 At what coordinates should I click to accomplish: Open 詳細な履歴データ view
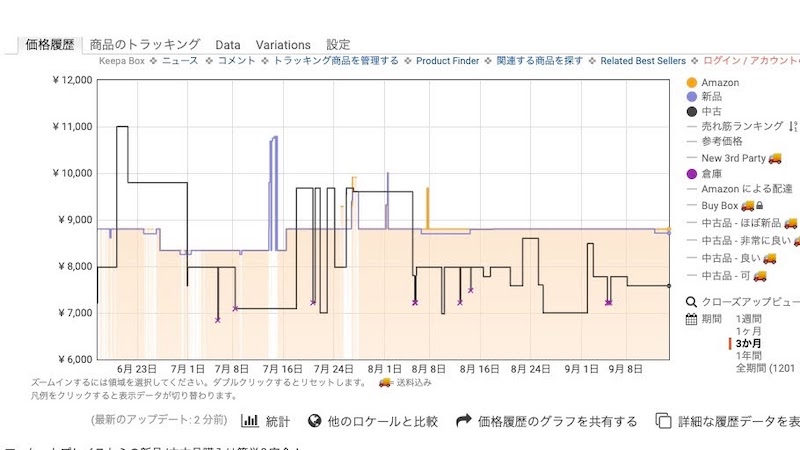click(x=739, y=421)
